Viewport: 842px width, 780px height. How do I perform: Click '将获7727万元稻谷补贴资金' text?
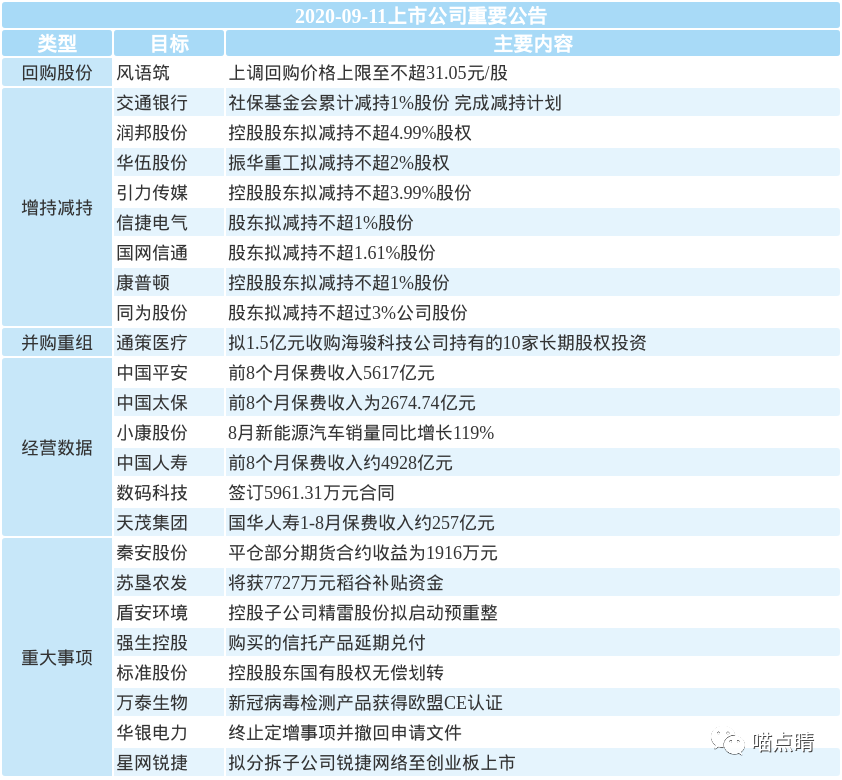(x=336, y=582)
